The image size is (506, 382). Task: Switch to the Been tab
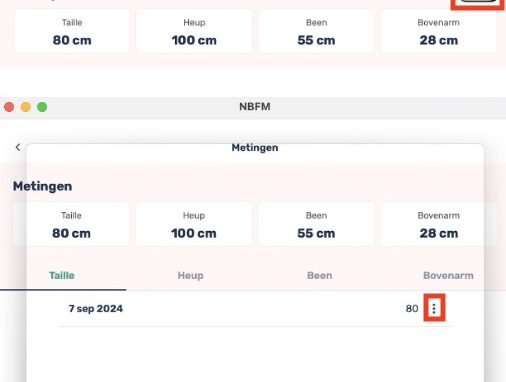pyautogui.click(x=319, y=276)
